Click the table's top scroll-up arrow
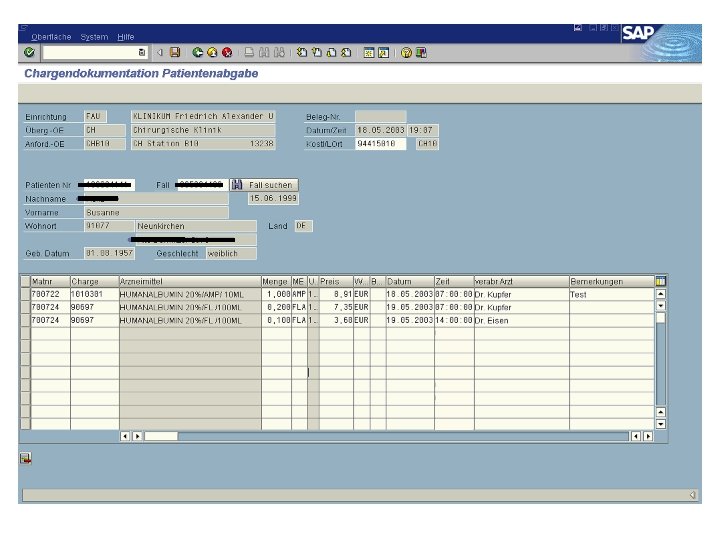This screenshot has height=540, width=720. pyautogui.click(x=660, y=293)
